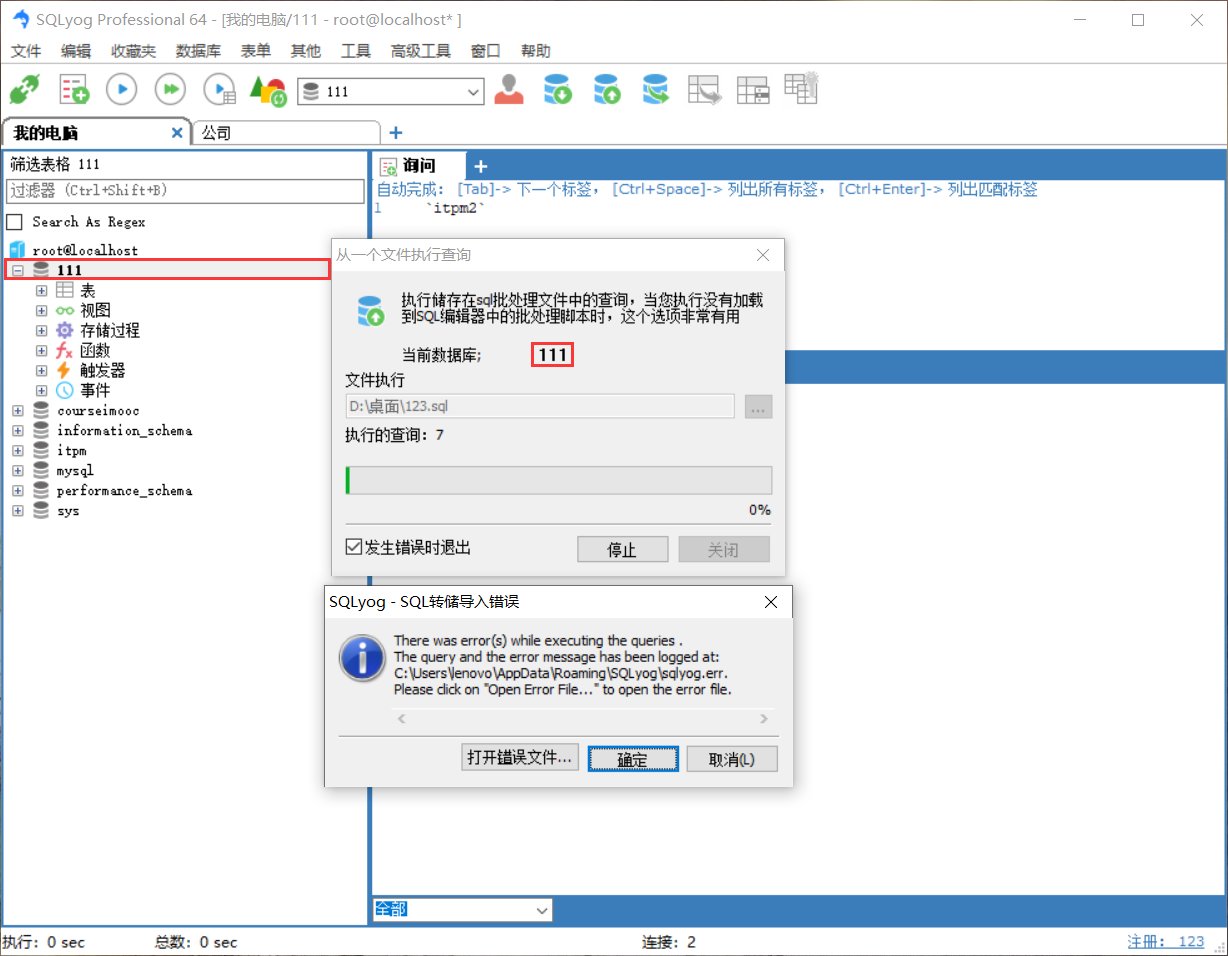Expand the 存储过程 tree node
Viewport: 1228px width, 956px height.
coord(41,330)
